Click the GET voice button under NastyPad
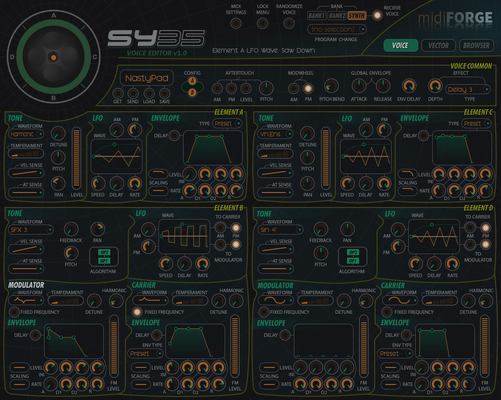Viewport: 501px width, 400px height. (x=118, y=93)
